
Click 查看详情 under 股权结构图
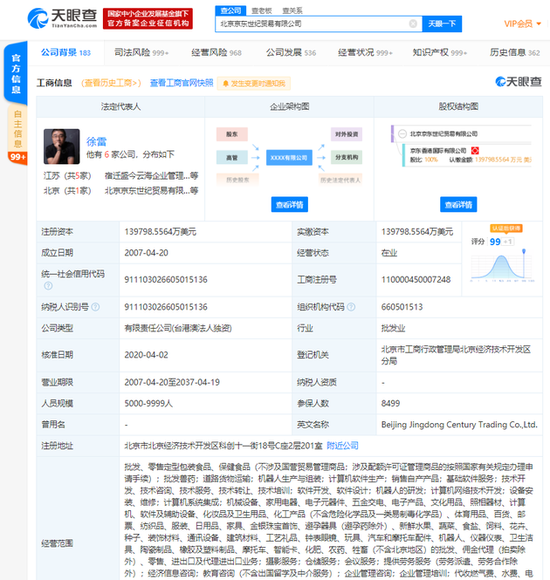coord(459,205)
